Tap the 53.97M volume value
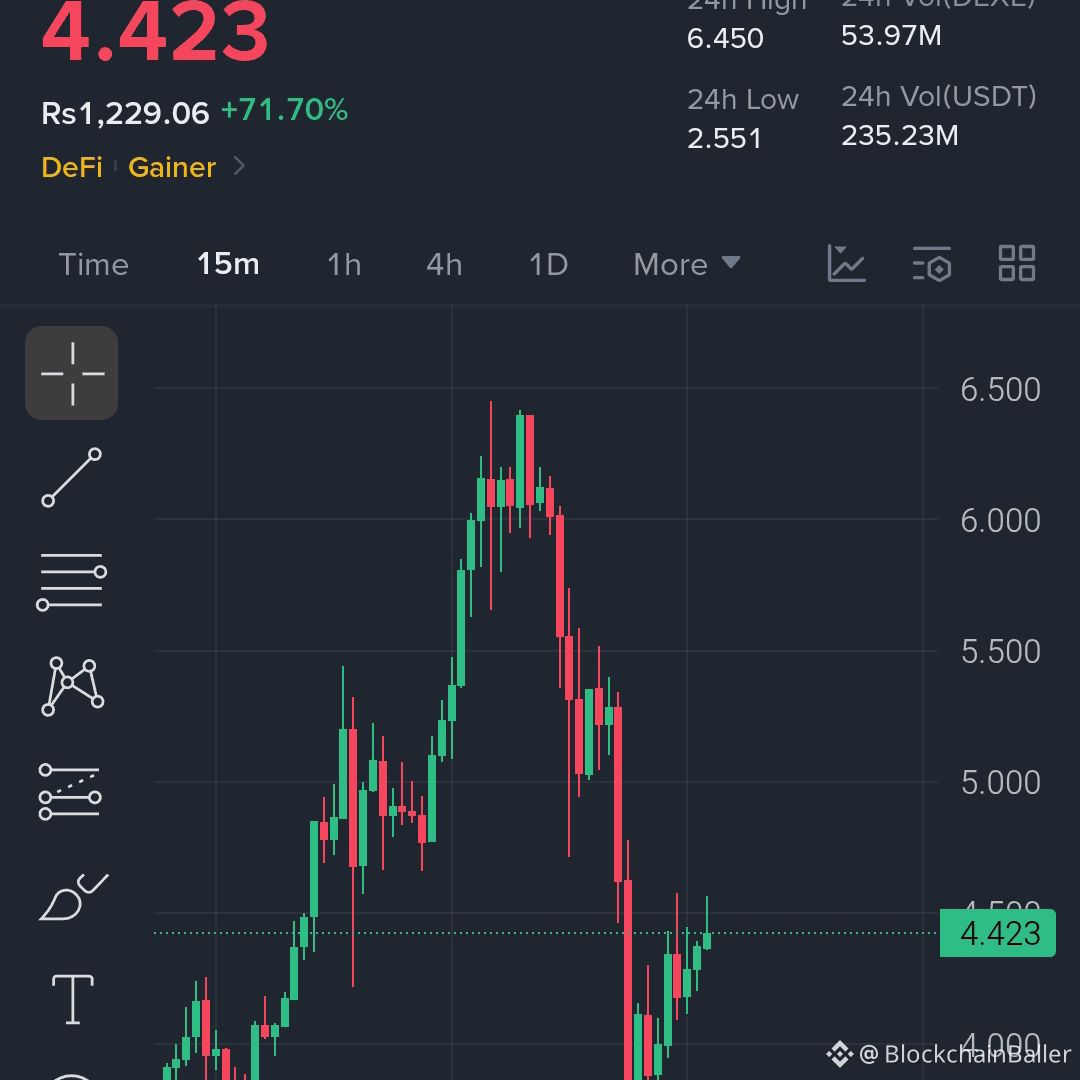This screenshot has width=1080, height=1080. [x=891, y=36]
